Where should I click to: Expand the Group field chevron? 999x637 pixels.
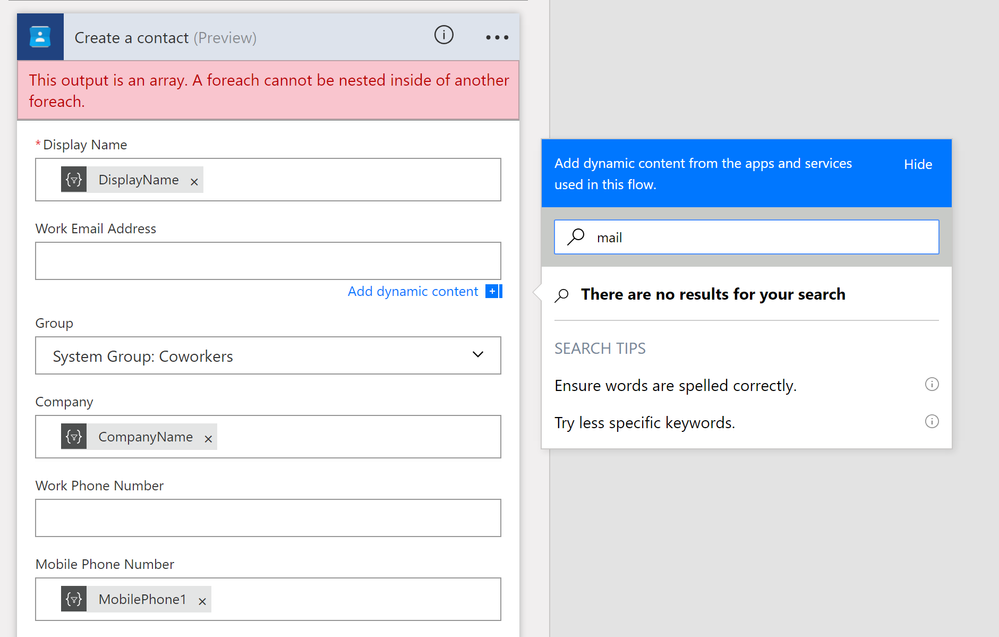[478, 355]
